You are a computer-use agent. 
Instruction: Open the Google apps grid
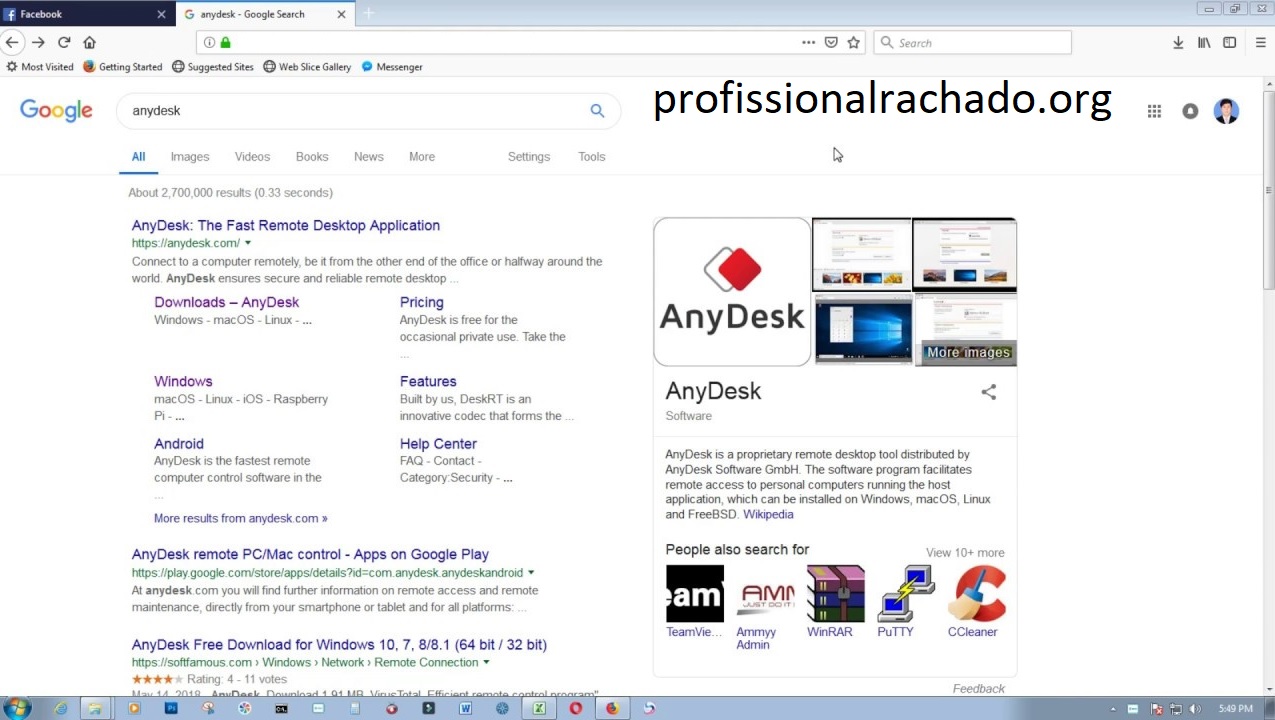(x=1154, y=111)
